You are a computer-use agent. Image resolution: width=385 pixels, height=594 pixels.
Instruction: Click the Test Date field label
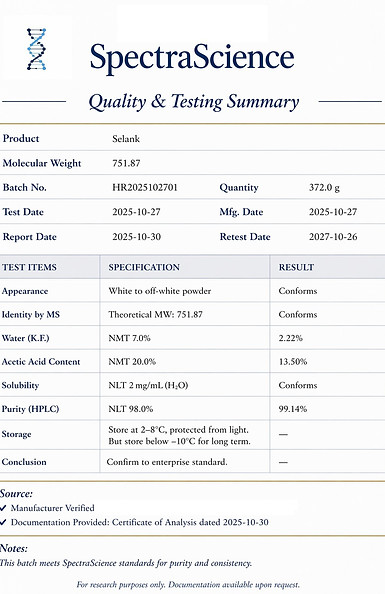23,212
